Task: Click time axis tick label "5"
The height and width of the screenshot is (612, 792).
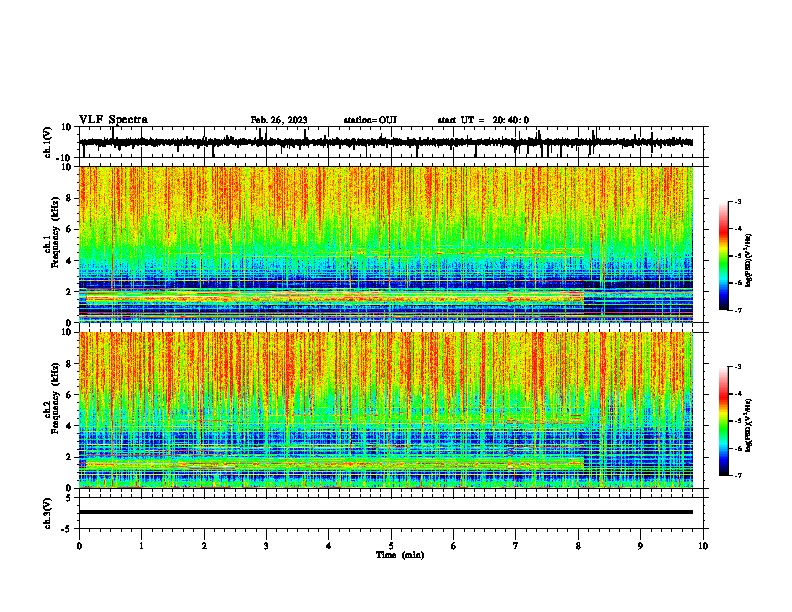Action: [391, 546]
